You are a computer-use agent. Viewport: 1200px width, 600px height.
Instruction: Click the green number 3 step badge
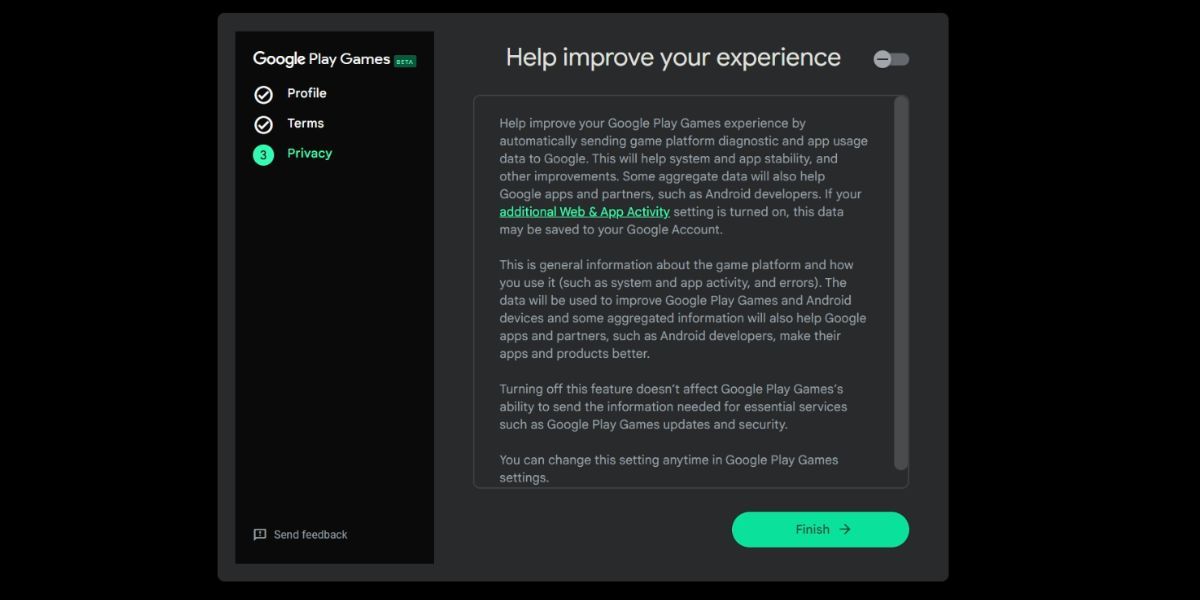click(x=263, y=153)
